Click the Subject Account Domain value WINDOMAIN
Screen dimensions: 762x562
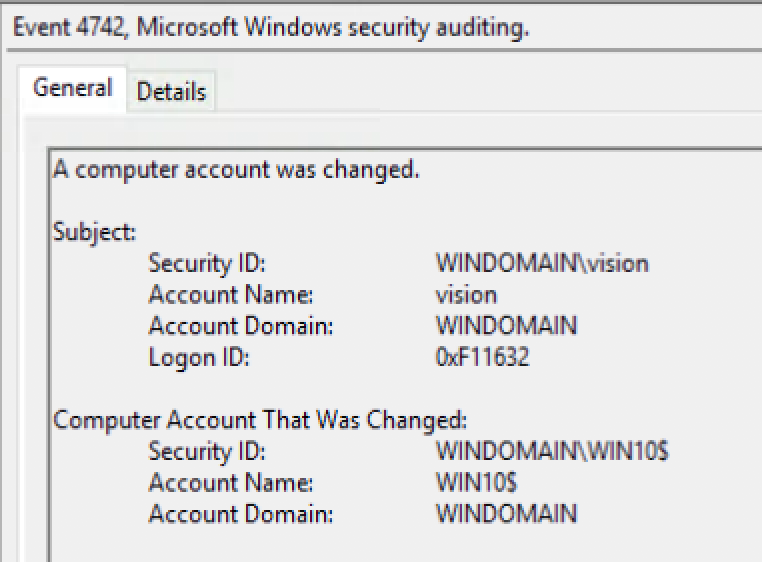pyautogui.click(x=506, y=326)
